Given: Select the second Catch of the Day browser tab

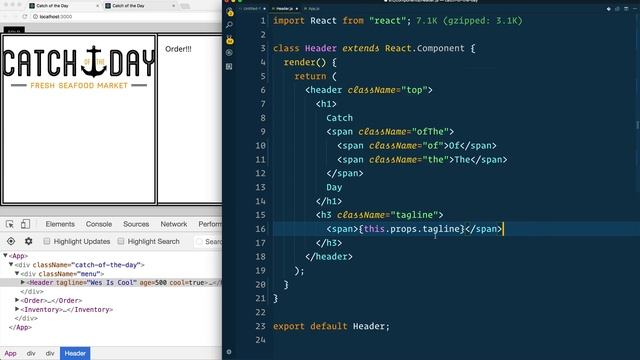Looking at the screenshot, I should point(139,6).
